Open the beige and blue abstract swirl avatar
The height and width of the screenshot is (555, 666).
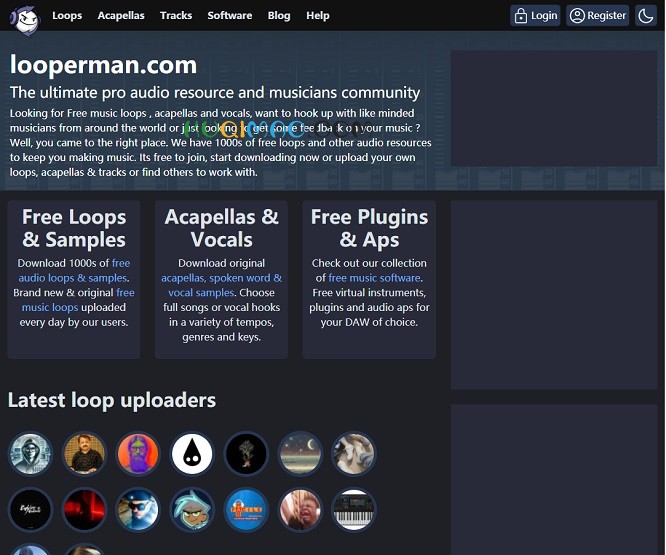354,453
